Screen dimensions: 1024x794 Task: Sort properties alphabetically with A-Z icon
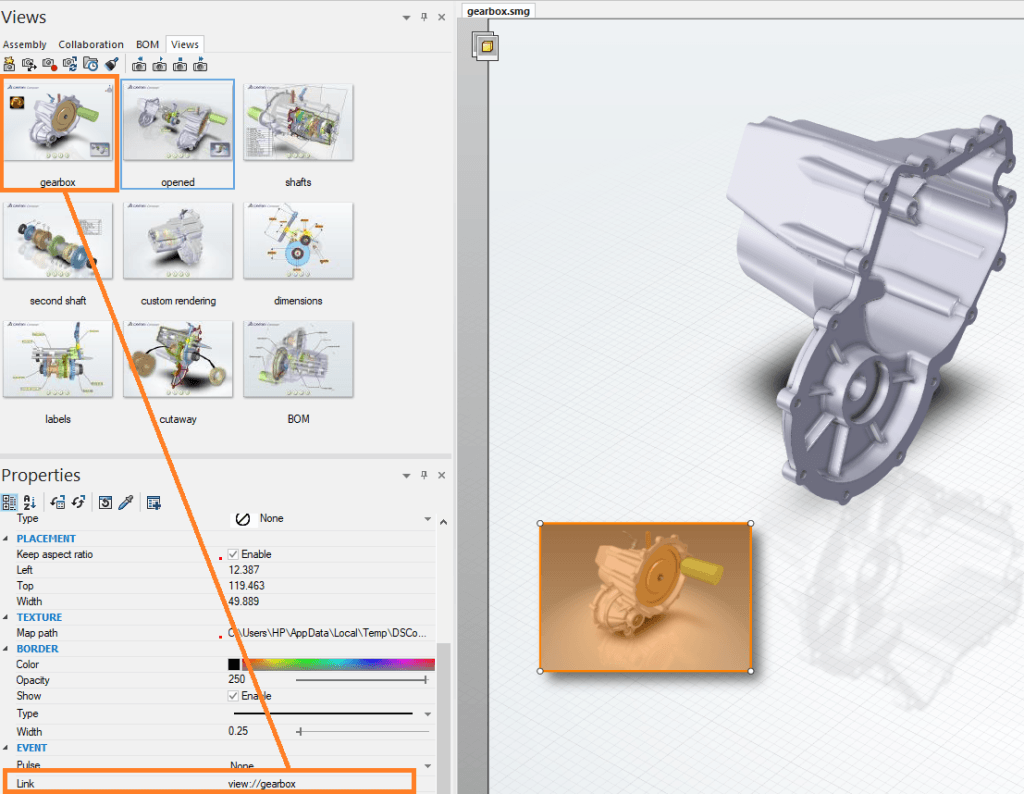click(29, 503)
